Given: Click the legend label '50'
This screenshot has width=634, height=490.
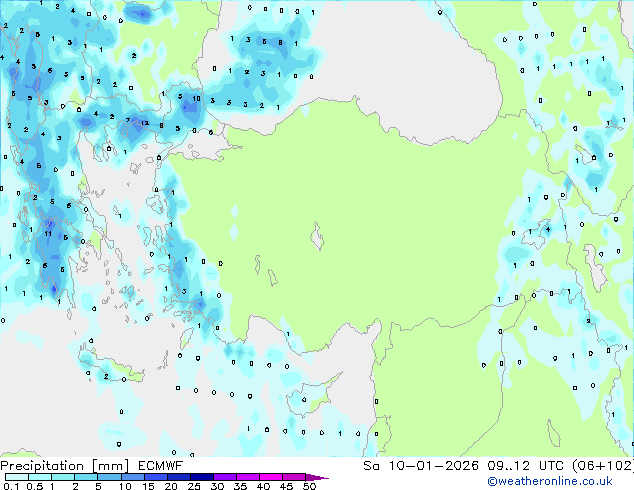Looking at the screenshot, I should point(309,486).
